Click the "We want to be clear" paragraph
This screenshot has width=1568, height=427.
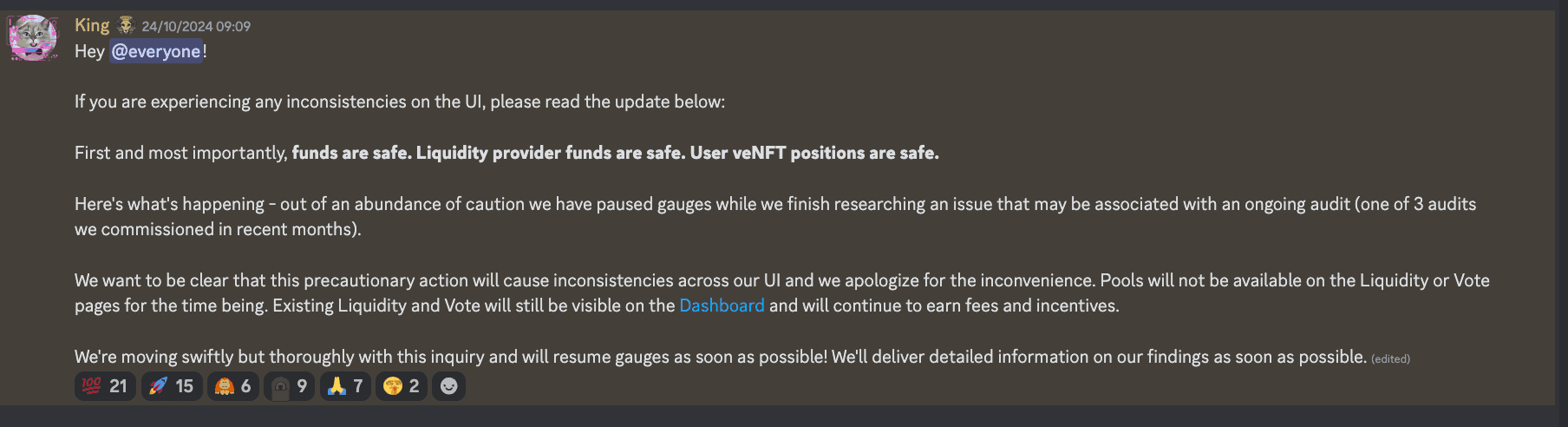click(607, 280)
